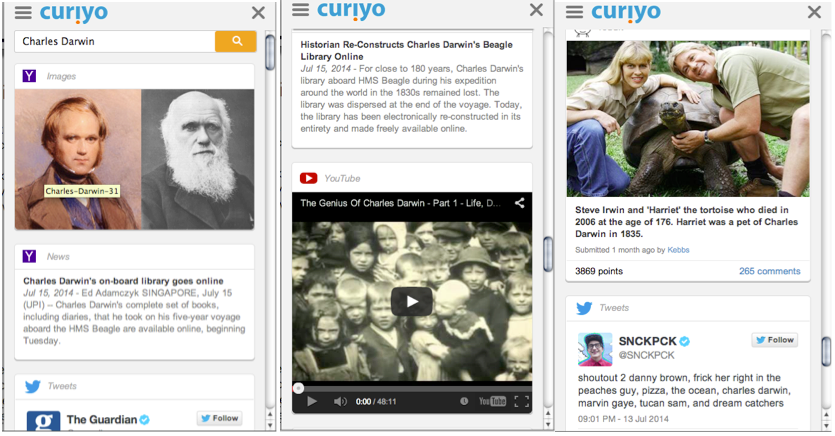Open the bearded old Darwin photo
The width and height of the screenshot is (835, 436).
[198, 159]
